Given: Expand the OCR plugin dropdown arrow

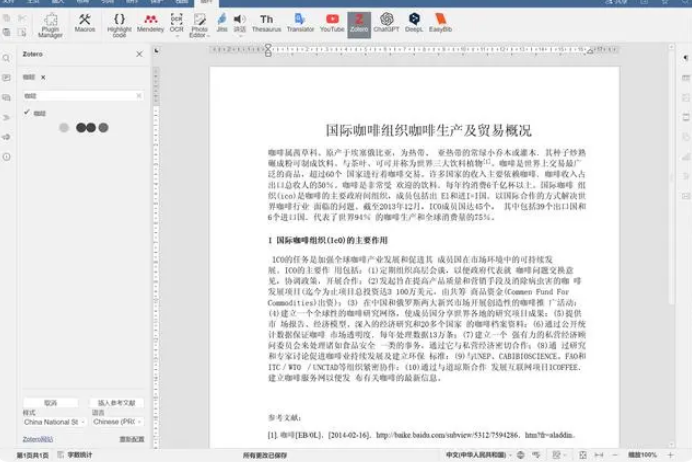Looking at the screenshot, I should pyautogui.click(x=177, y=36).
